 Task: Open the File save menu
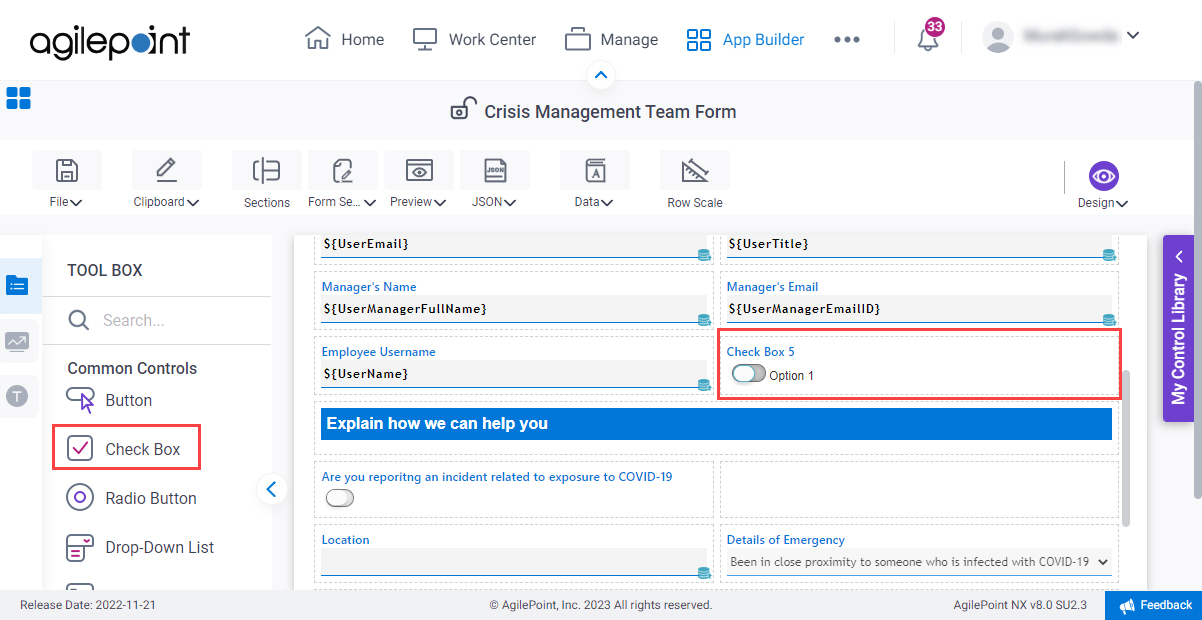point(66,180)
